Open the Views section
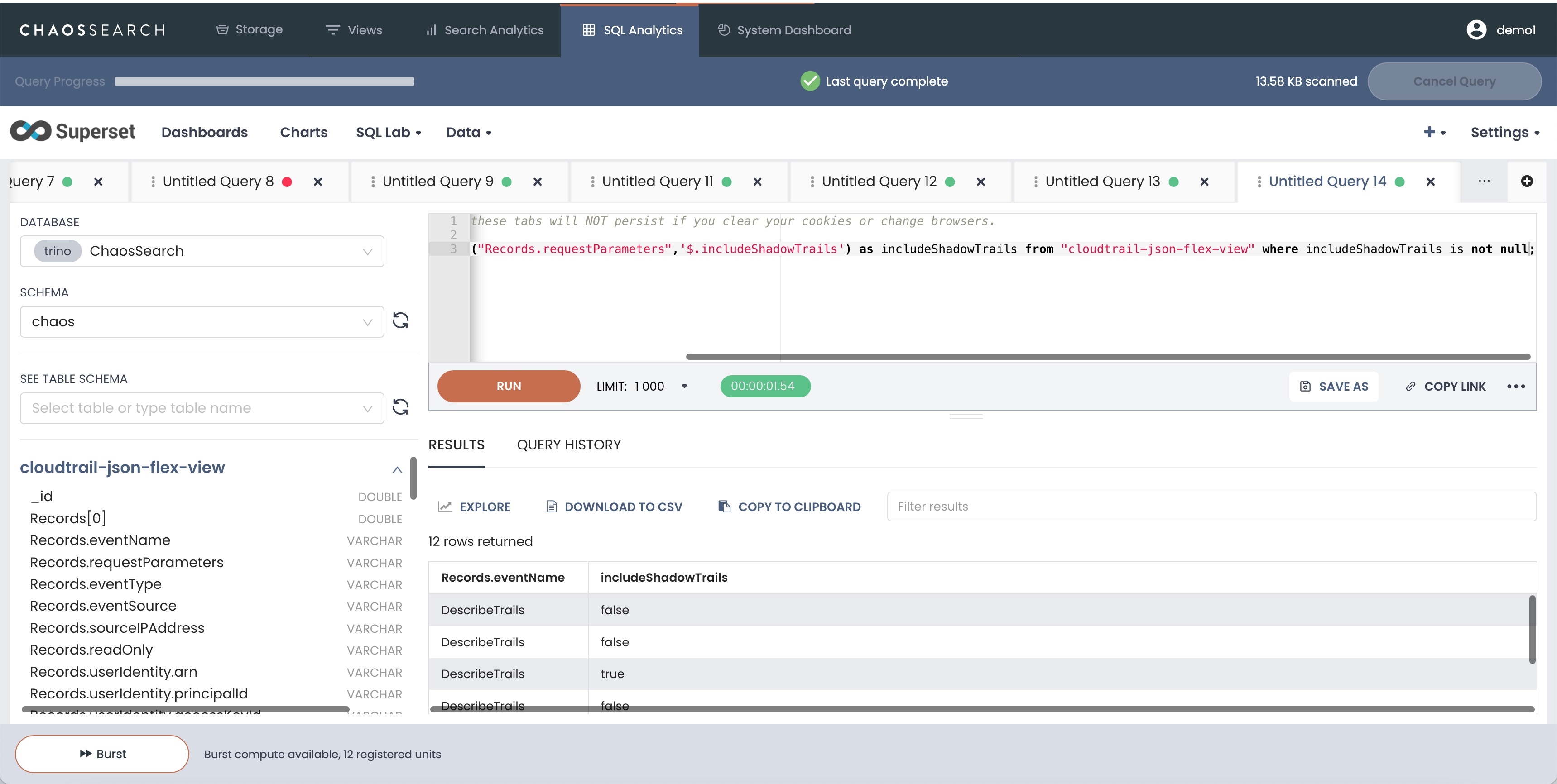1557x784 pixels. coord(354,29)
